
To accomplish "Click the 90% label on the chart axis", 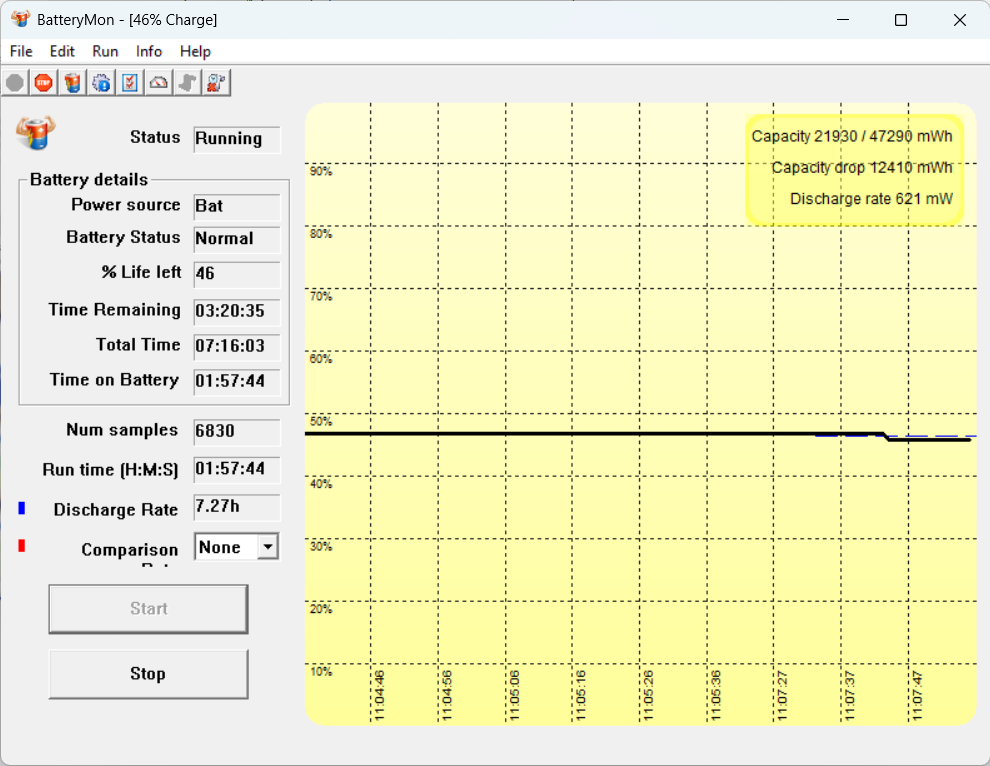I will point(321,171).
